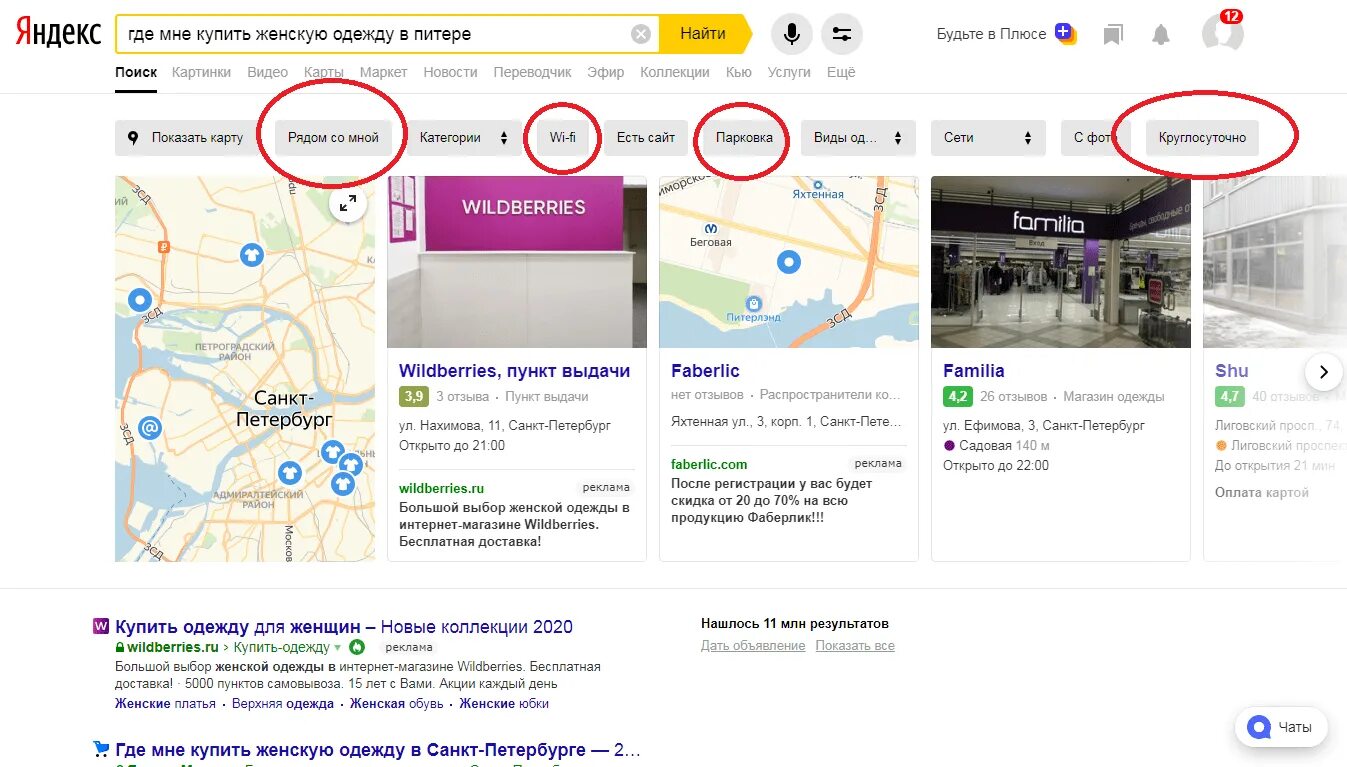Select the Питерлэнд shopping marker on Faberlic map

(755, 303)
